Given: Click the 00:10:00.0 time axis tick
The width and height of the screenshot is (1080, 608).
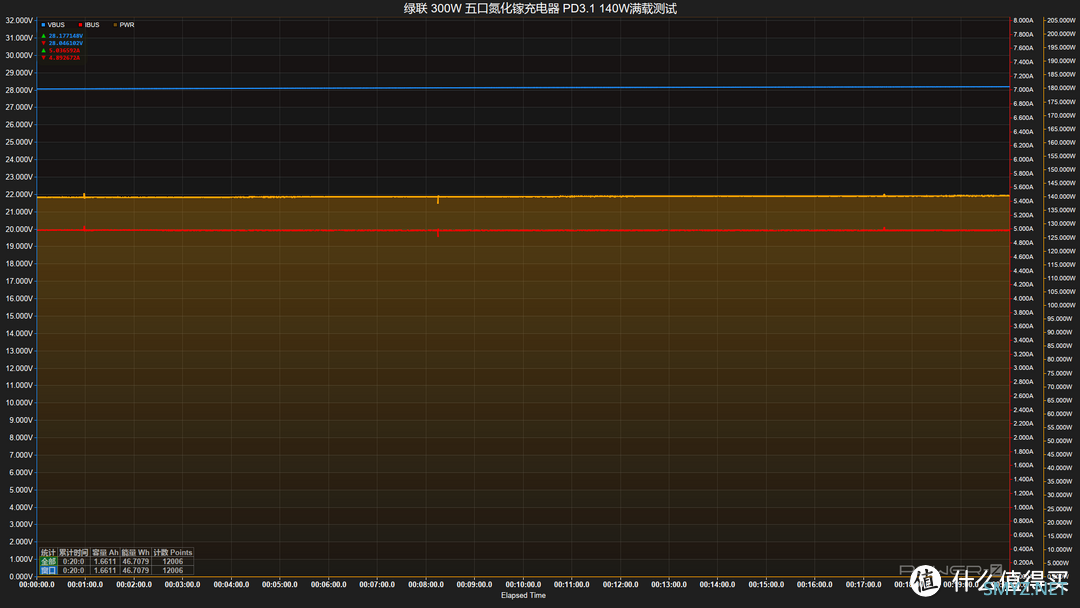Looking at the screenshot, I should click(x=523, y=585).
